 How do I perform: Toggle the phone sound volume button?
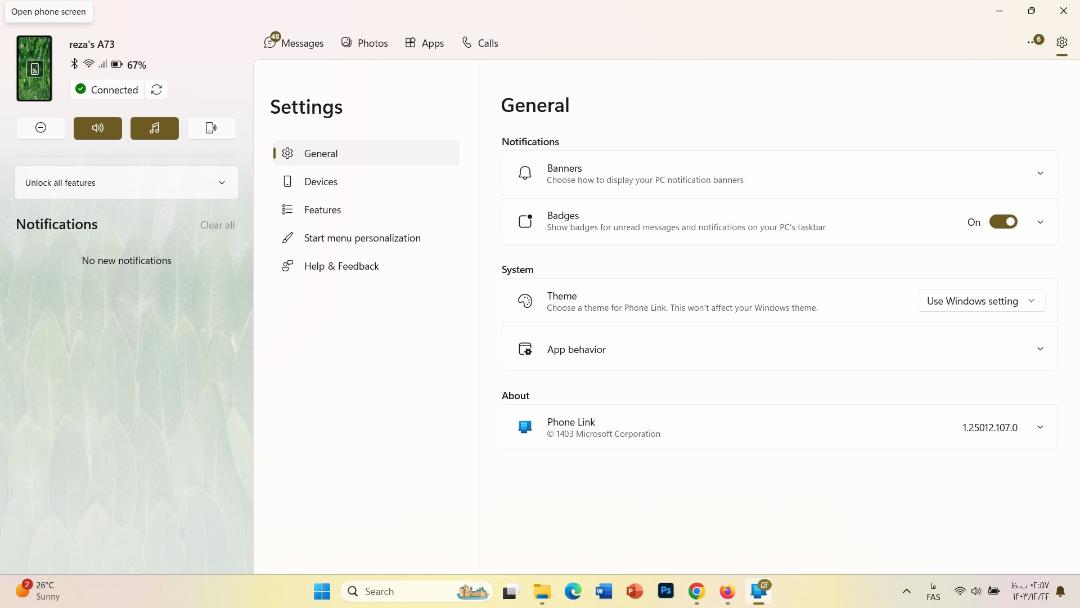click(98, 128)
